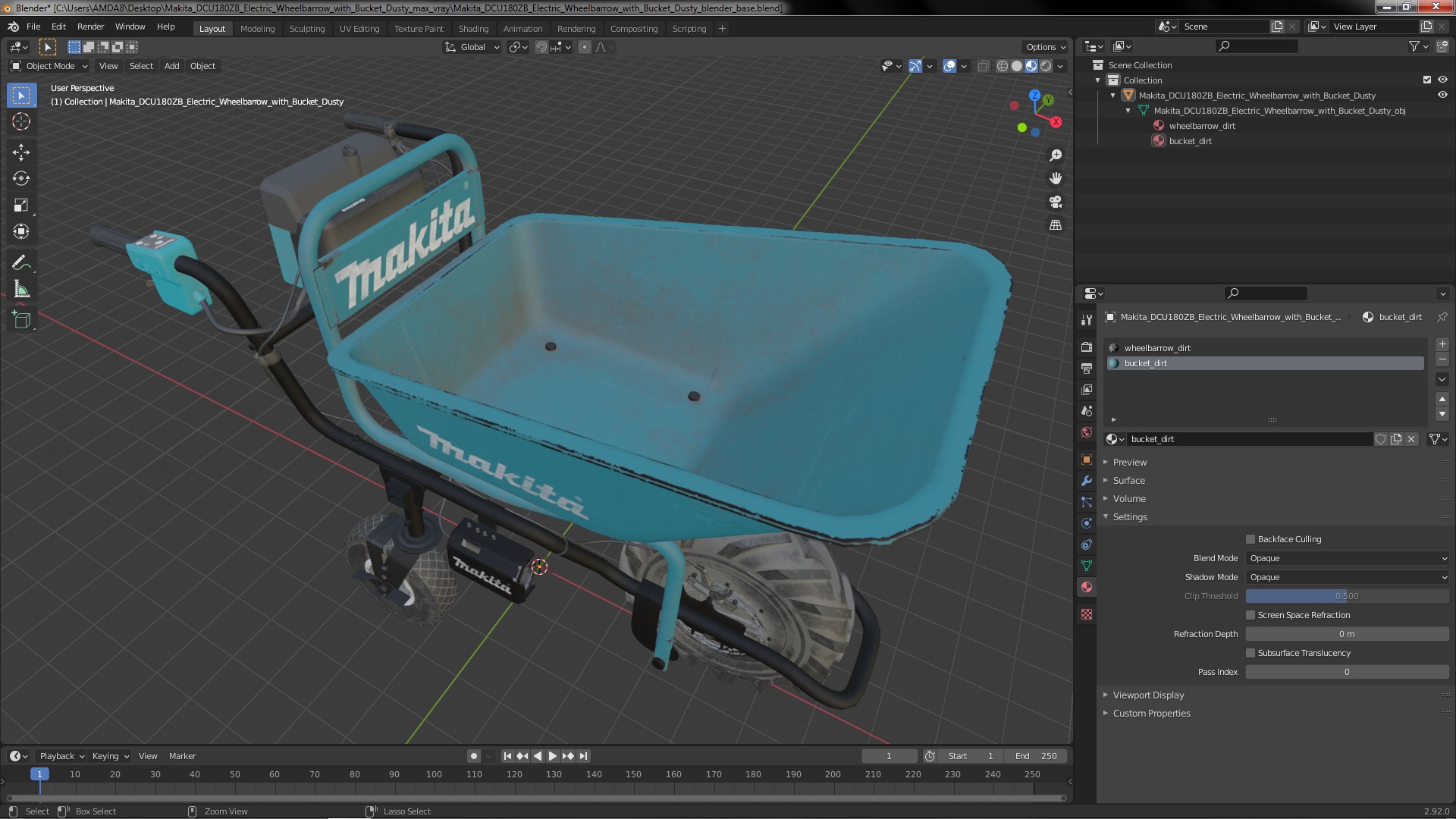The width and height of the screenshot is (1456, 819).
Task: Select the Move tool in the left toolbar
Action: point(21,152)
